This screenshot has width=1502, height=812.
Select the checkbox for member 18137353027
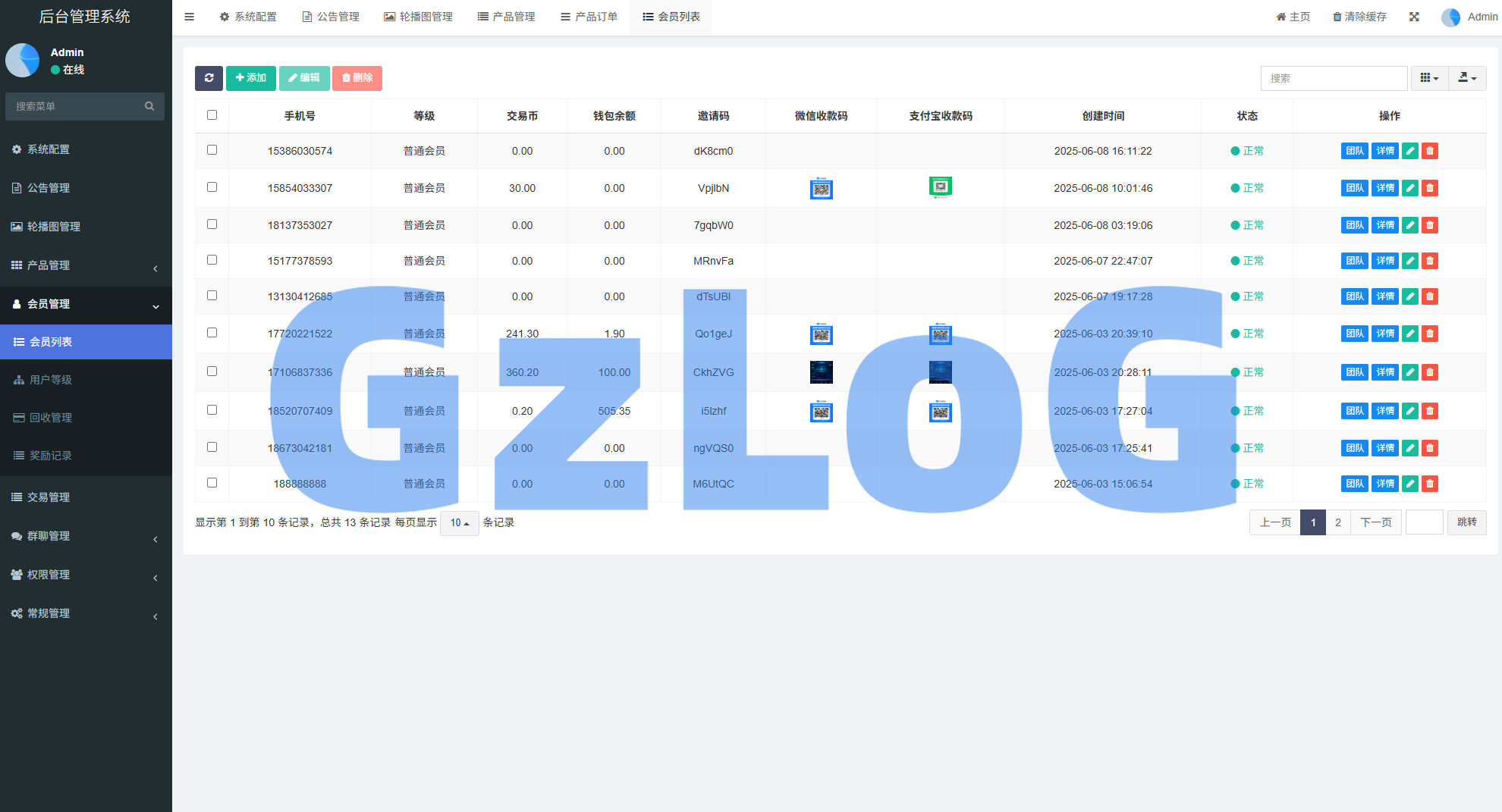point(212,224)
